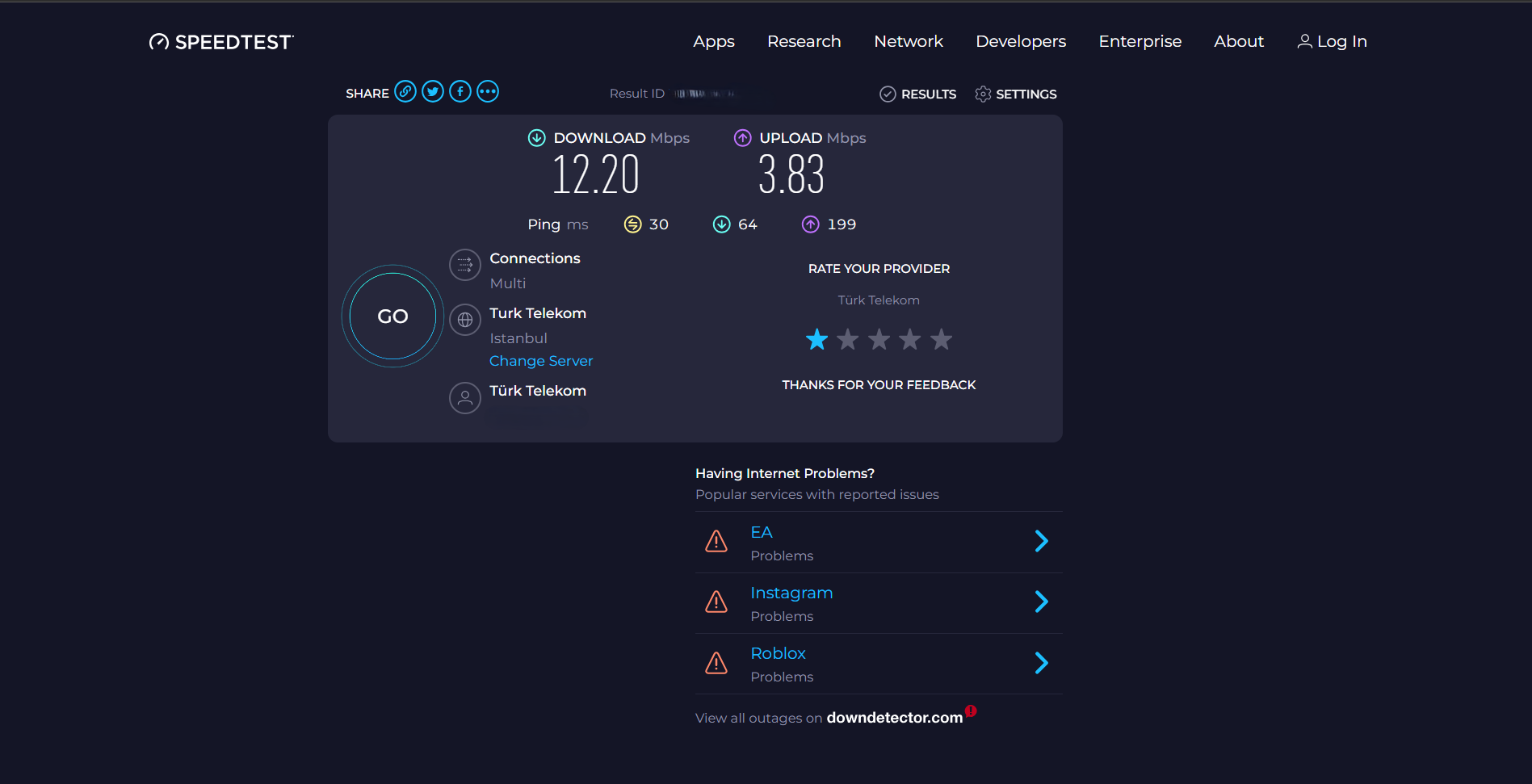
Task: Click the 12.20 download speed value
Action: pyautogui.click(x=596, y=174)
